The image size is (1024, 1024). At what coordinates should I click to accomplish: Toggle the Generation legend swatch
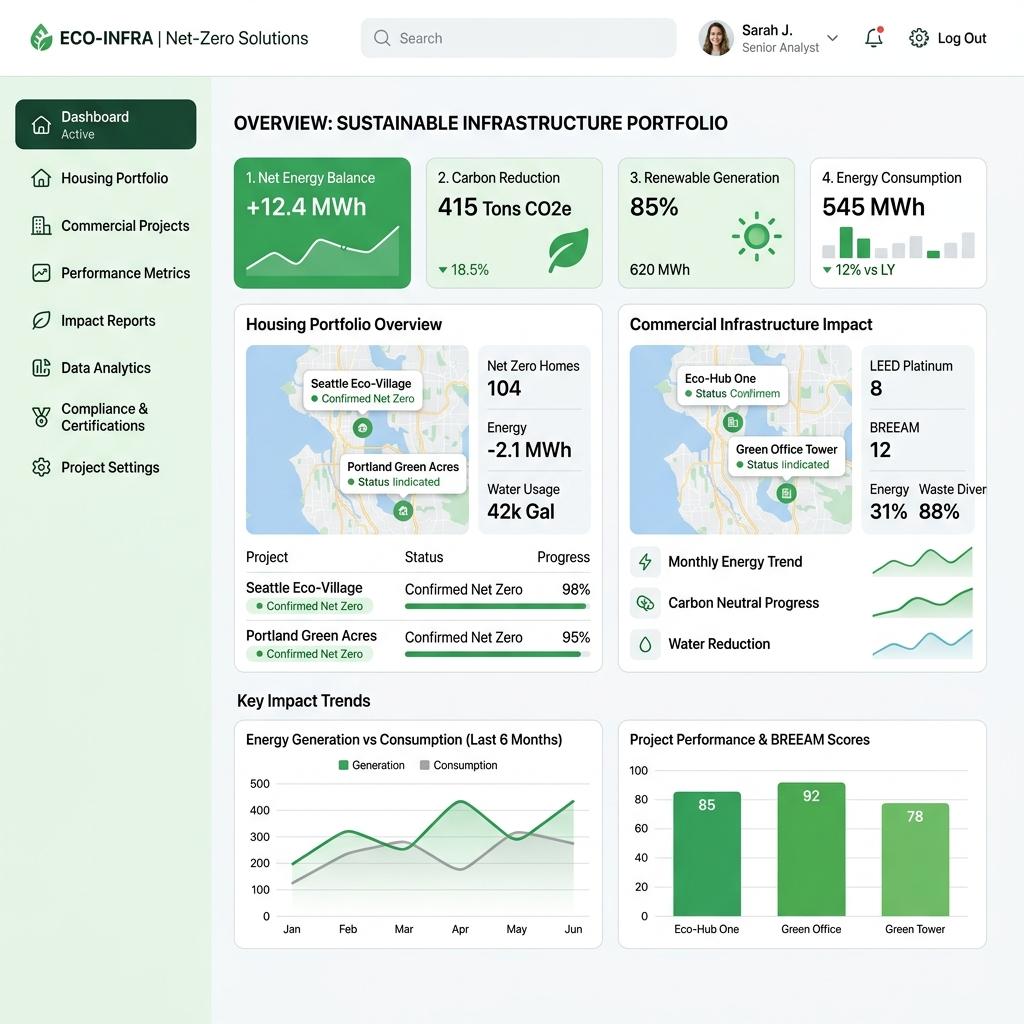(x=344, y=765)
